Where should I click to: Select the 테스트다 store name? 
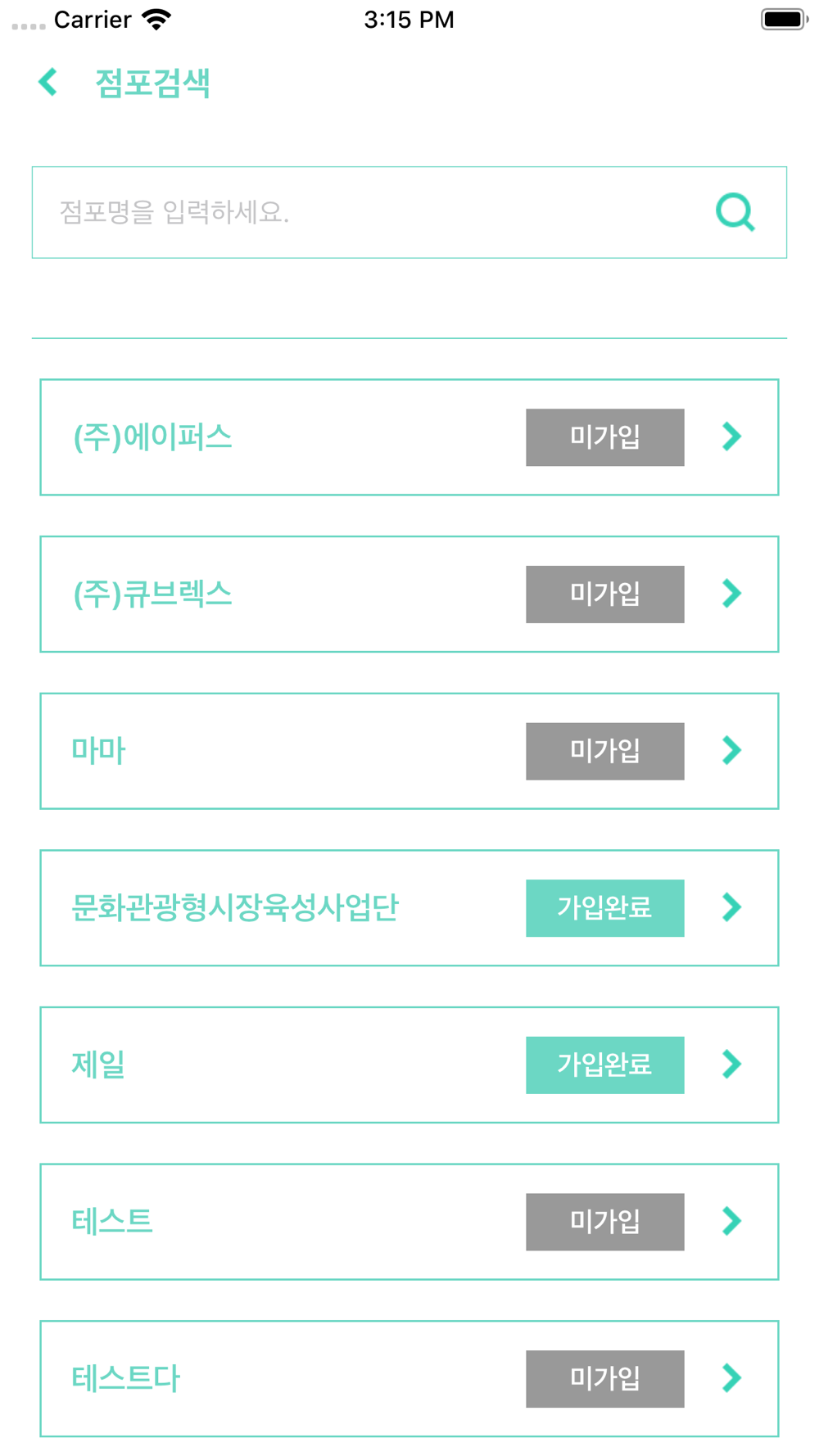(125, 1378)
